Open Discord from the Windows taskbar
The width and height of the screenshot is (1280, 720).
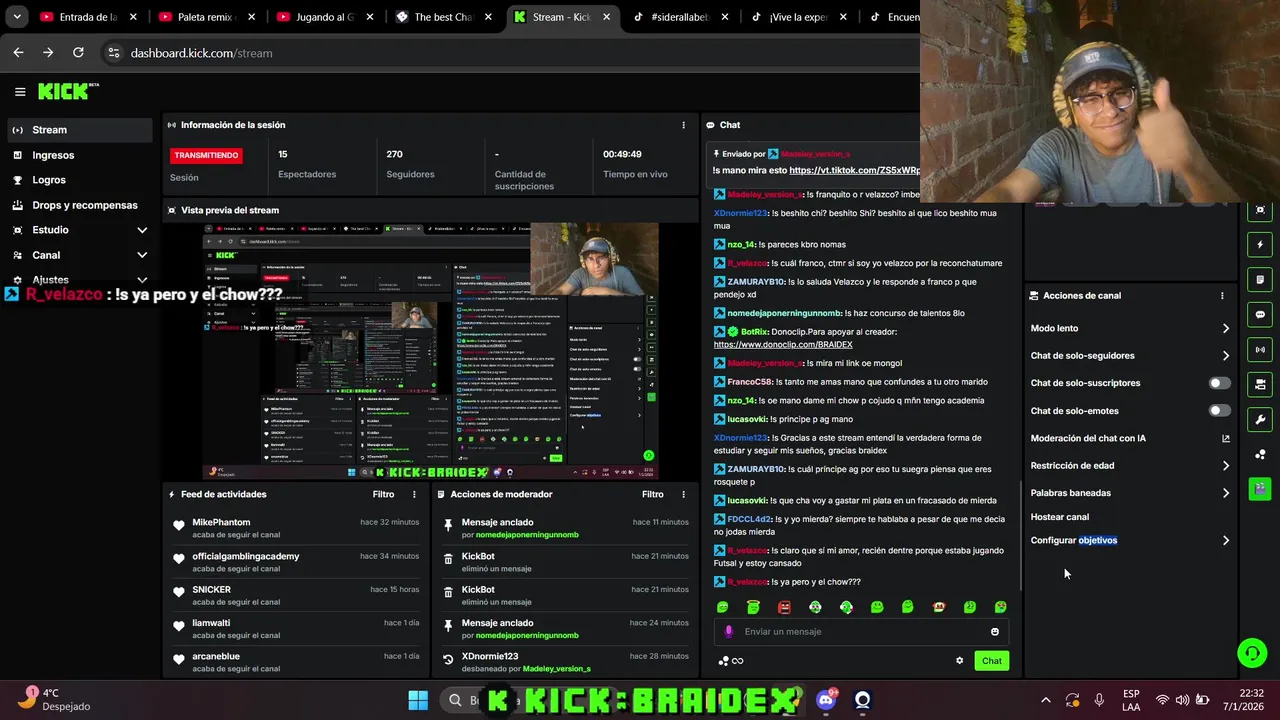(x=826, y=700)
